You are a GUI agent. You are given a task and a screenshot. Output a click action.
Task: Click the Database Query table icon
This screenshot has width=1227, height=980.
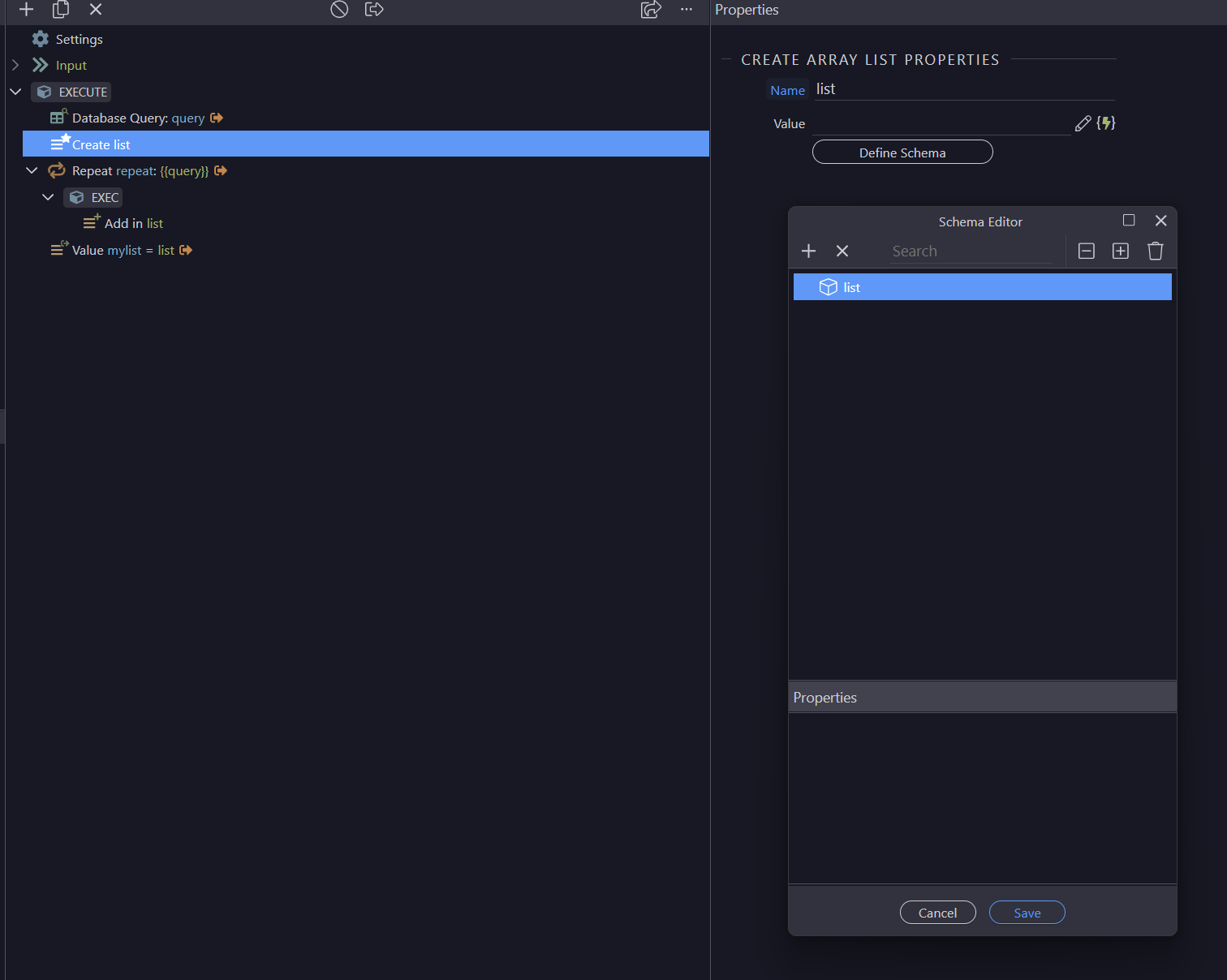tap(58, 117)
